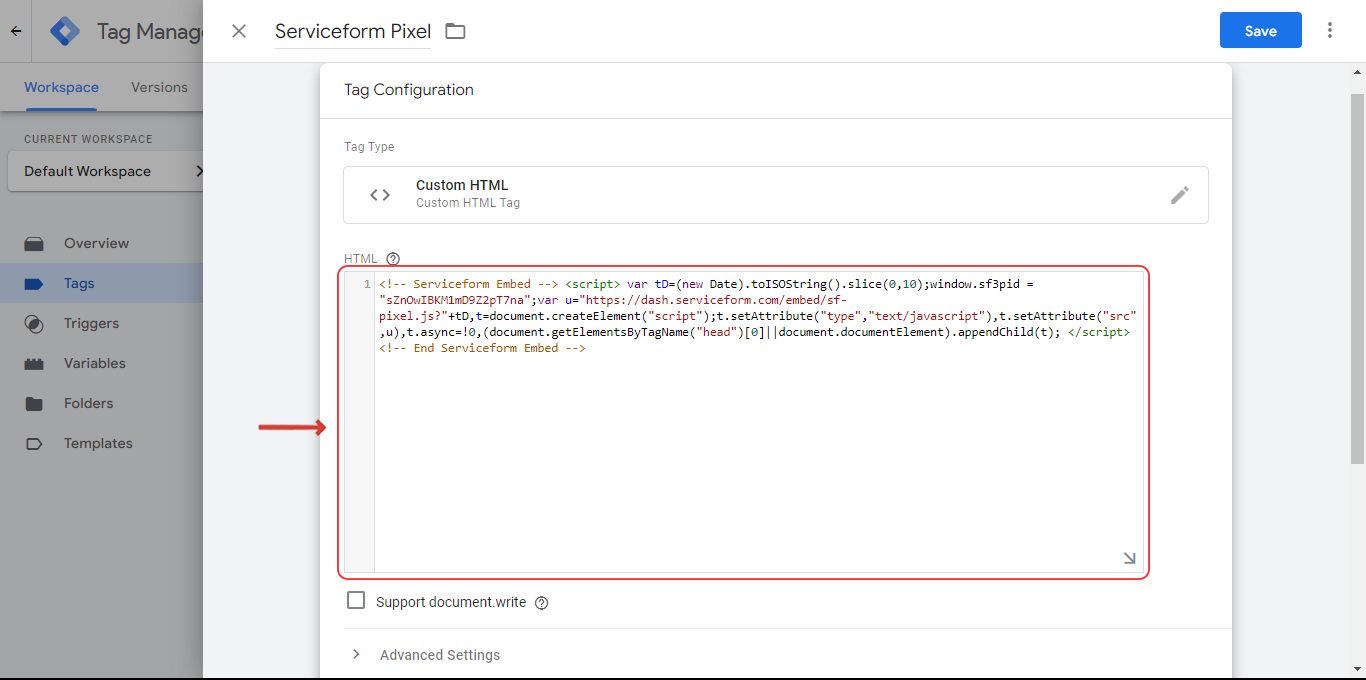
Task: Enable Support document.write checkbox
Action: 356,601
